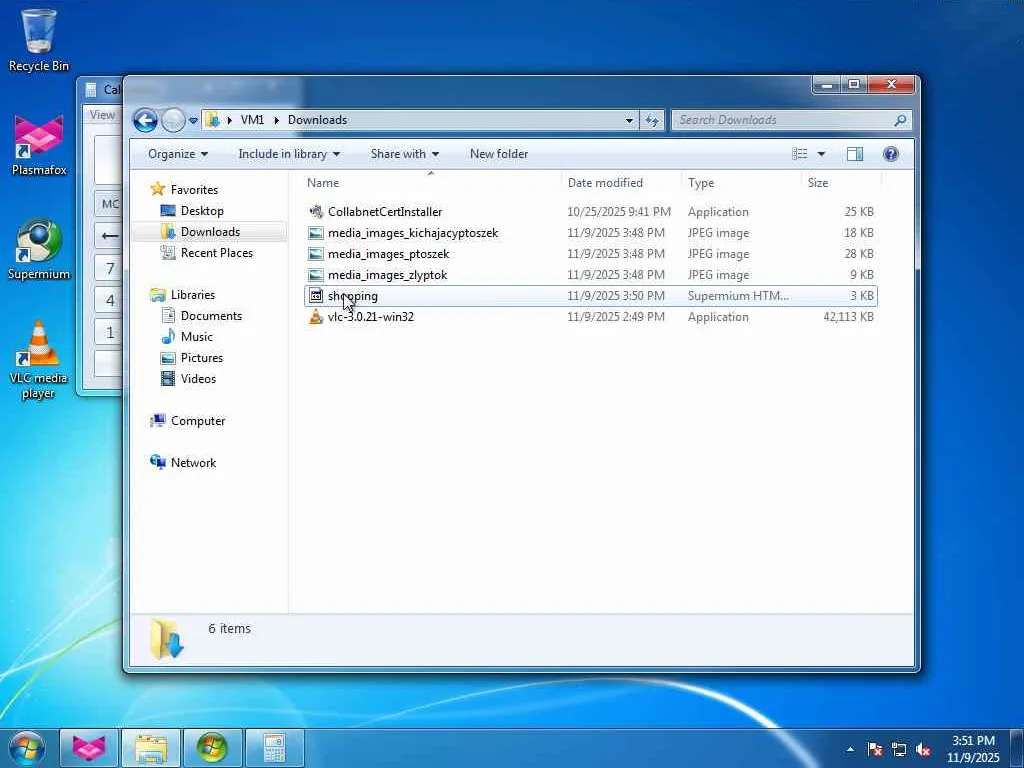This screenshot has height=768, width=1024.
Task: Click the 42,113 KB size cell
Action: (x=848, y=317)
